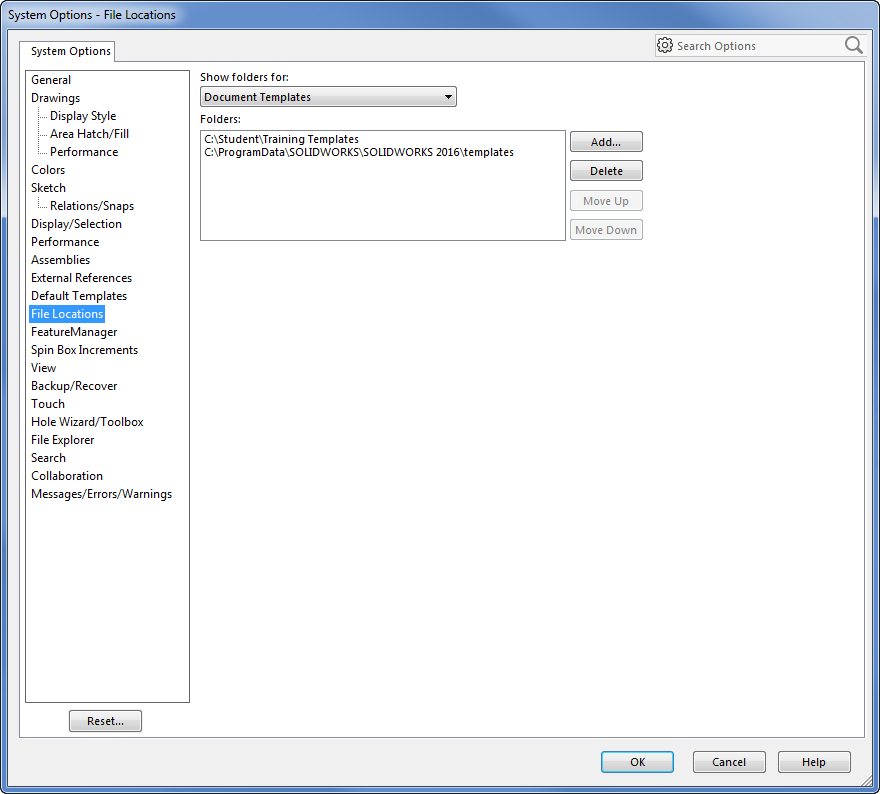Select top-level Performance below Display/Selection

point(65,242)
